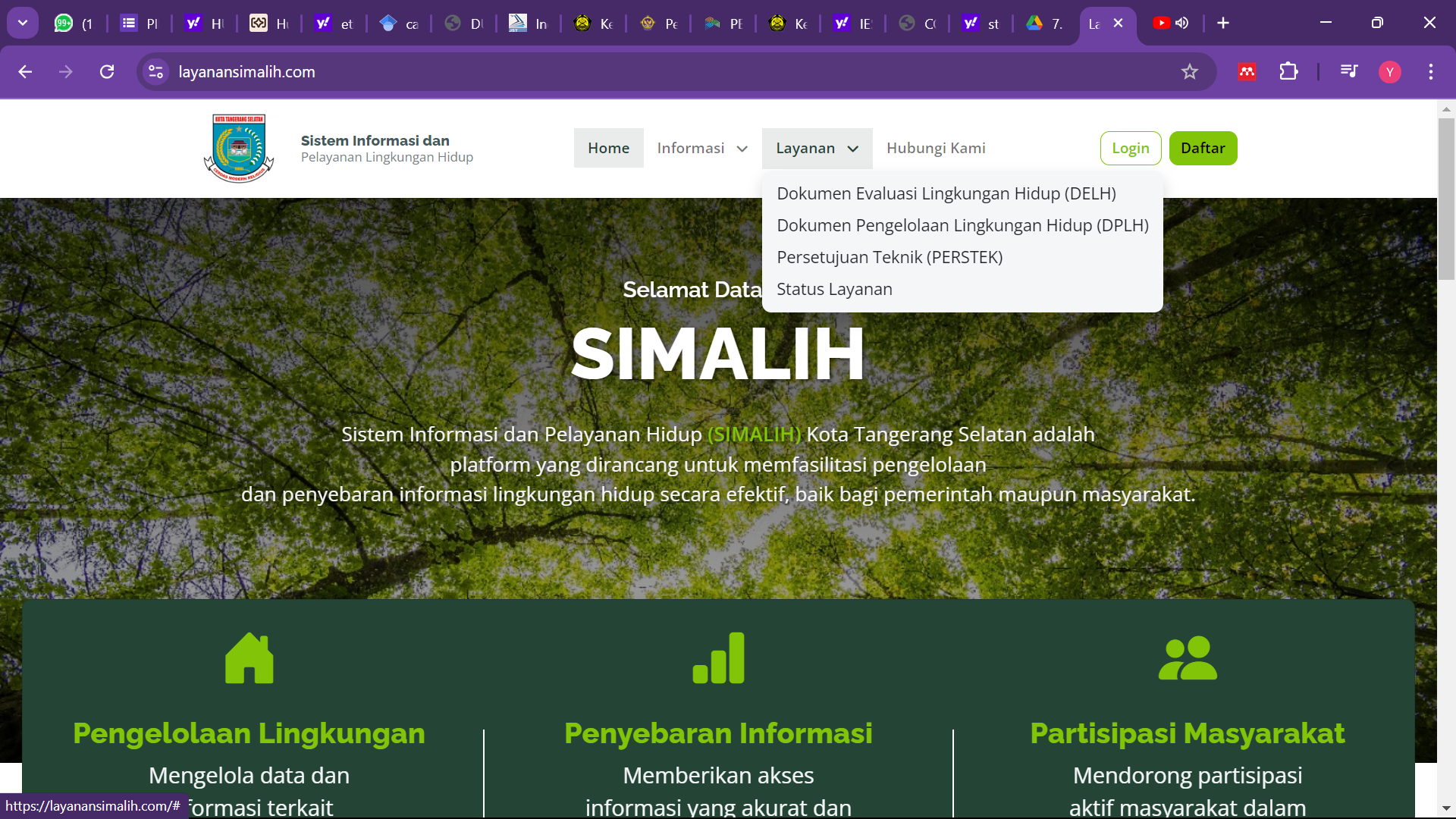This screenshot has height=819, width=1456.
Task: Switch to the 'ca' tab
Action: pos(399,24)
